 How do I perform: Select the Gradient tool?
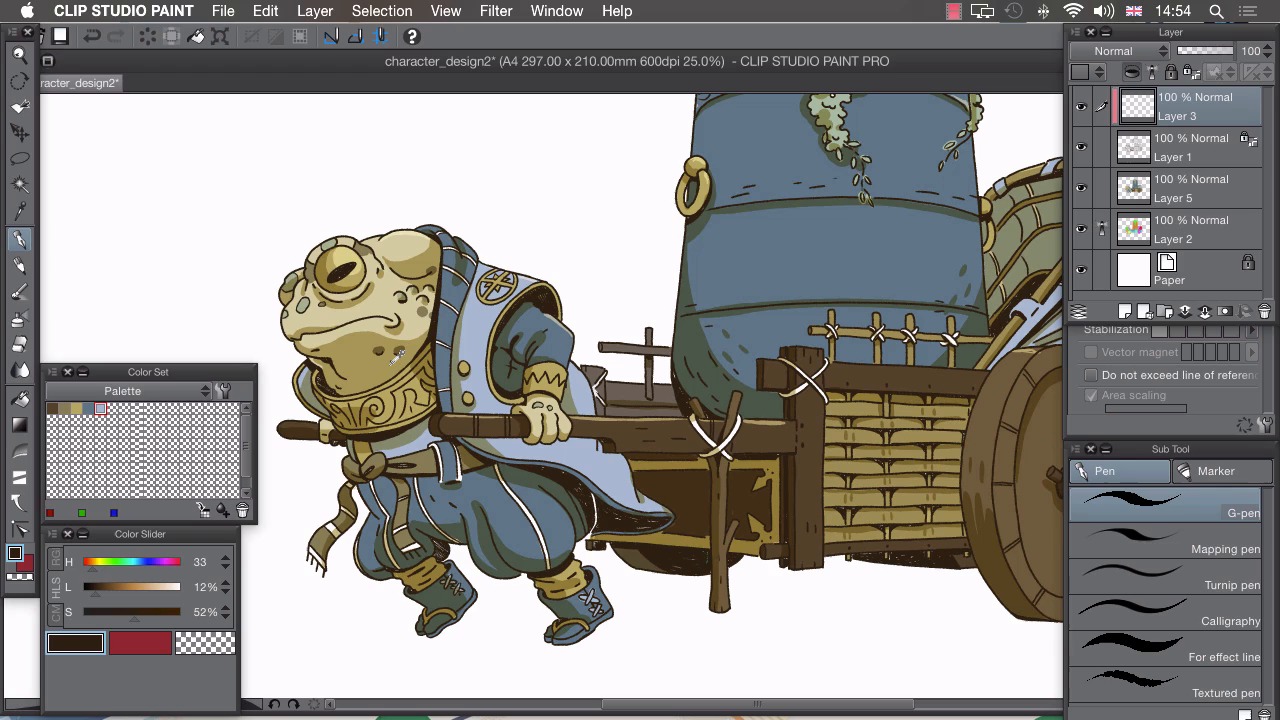(x=19, y=424)
